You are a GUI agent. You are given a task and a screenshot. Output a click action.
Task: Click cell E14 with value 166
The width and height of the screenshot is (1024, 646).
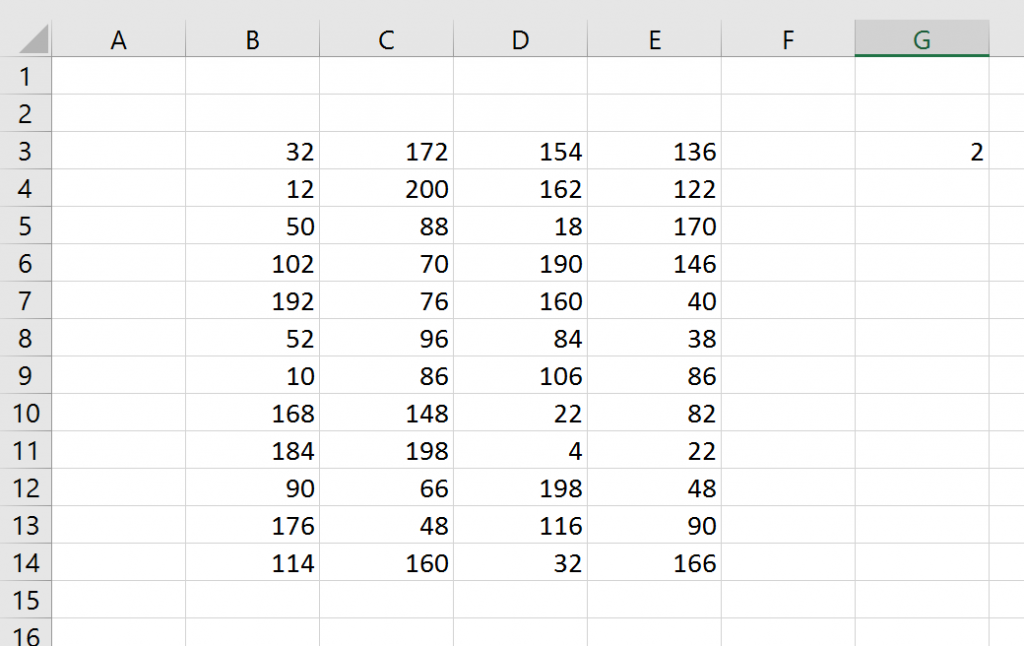point(654,563)
